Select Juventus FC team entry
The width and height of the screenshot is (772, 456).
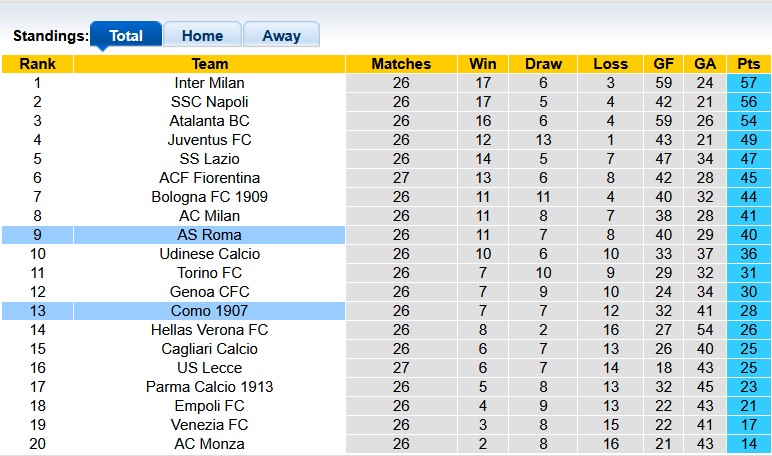[x=209, y=140]
